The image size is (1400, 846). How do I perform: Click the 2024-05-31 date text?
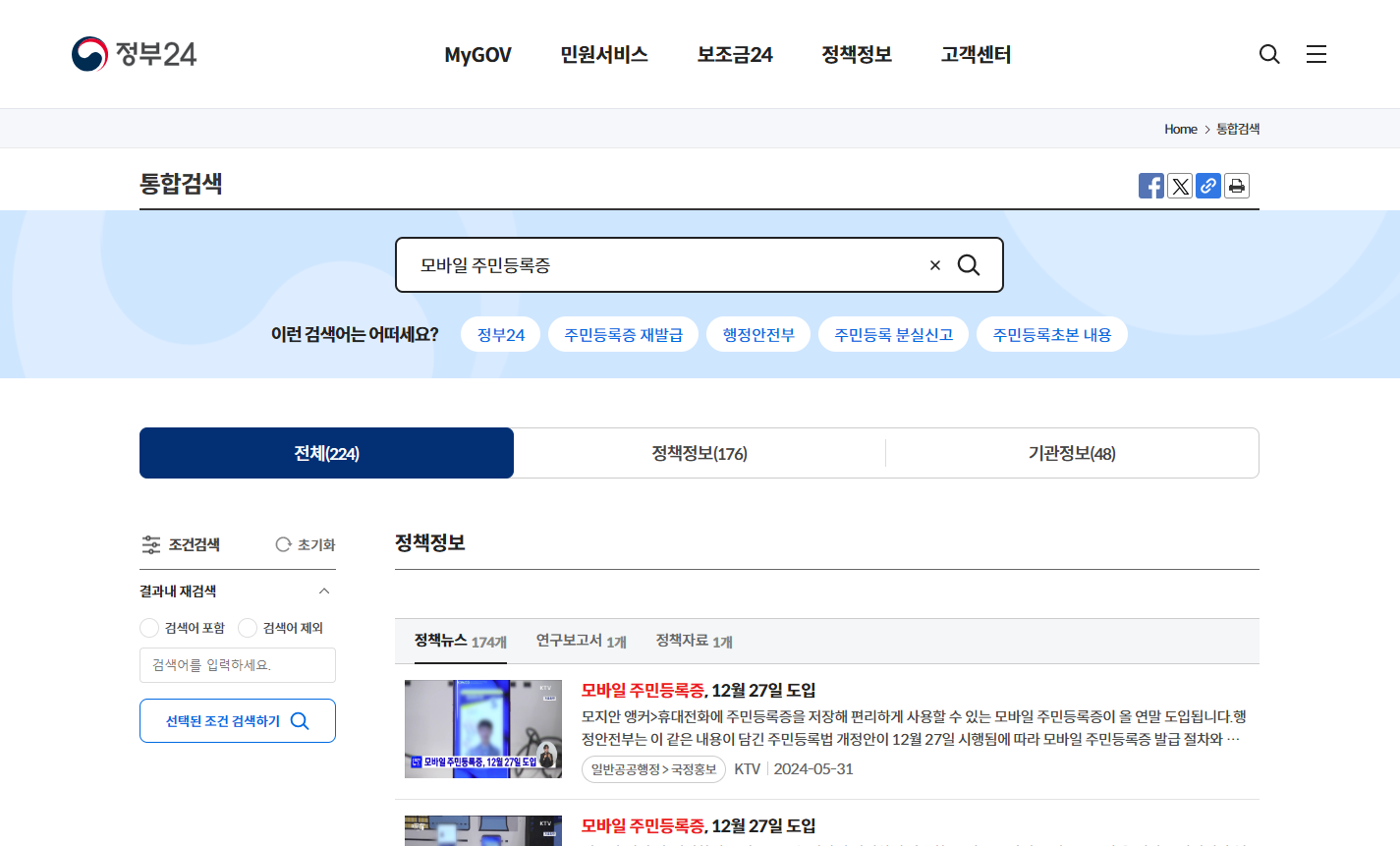click(x=813, y=769)
